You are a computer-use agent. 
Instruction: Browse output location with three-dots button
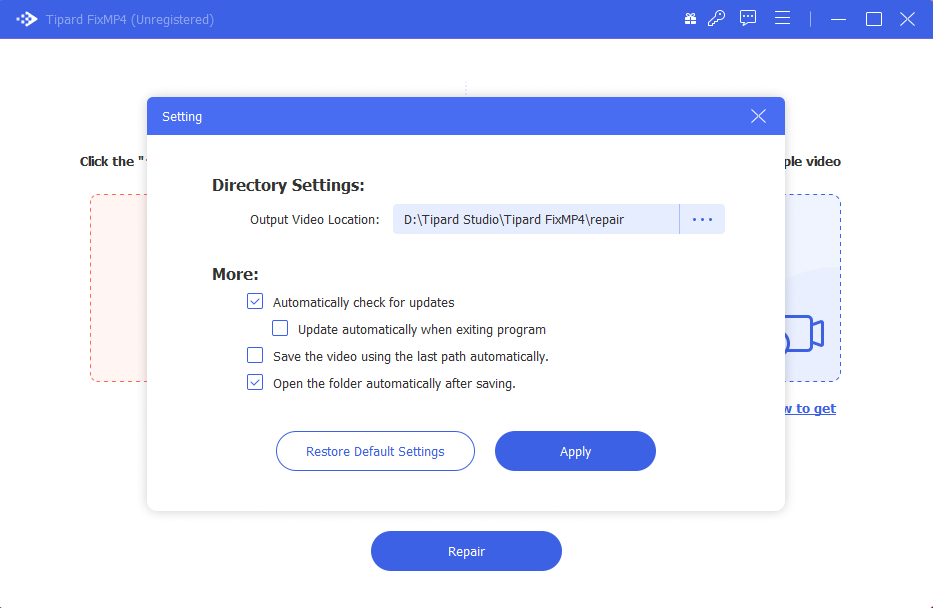[702, 220]
